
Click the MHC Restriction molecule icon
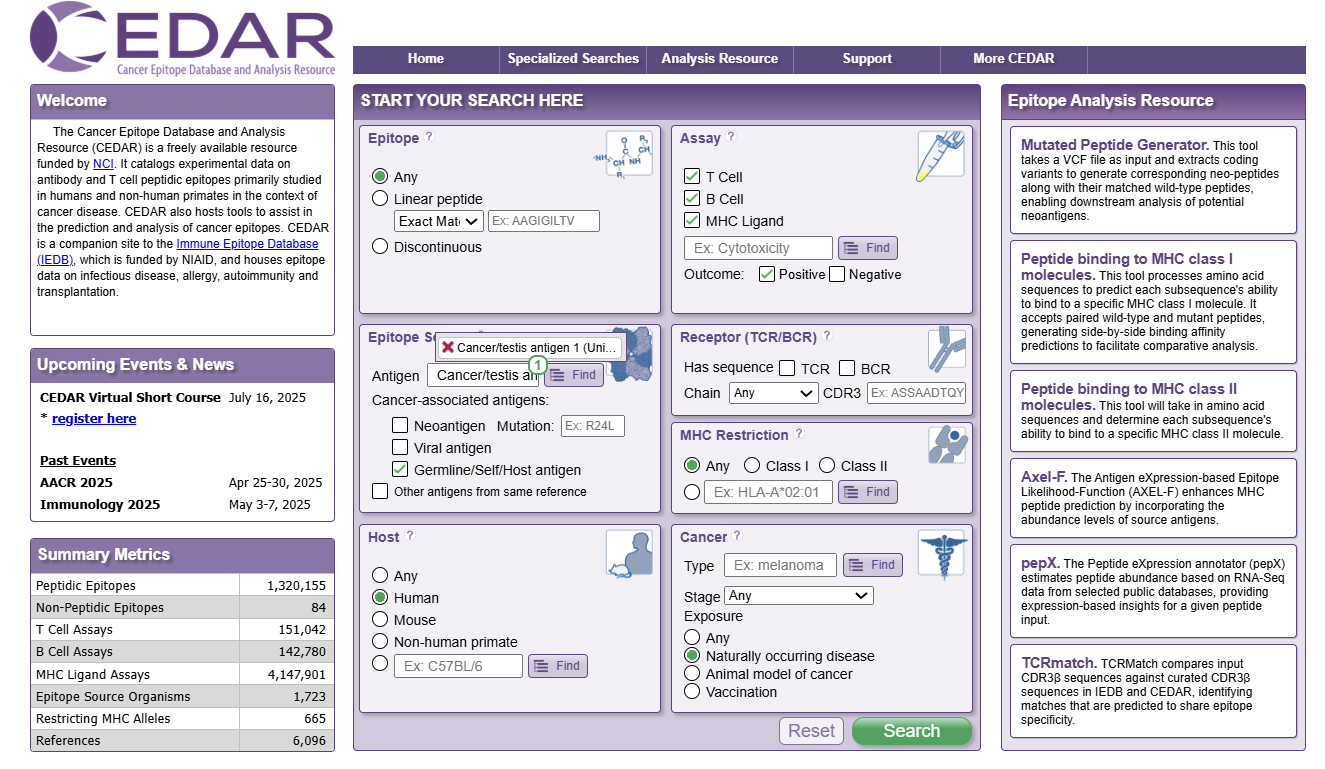click(x=946, y=444)
